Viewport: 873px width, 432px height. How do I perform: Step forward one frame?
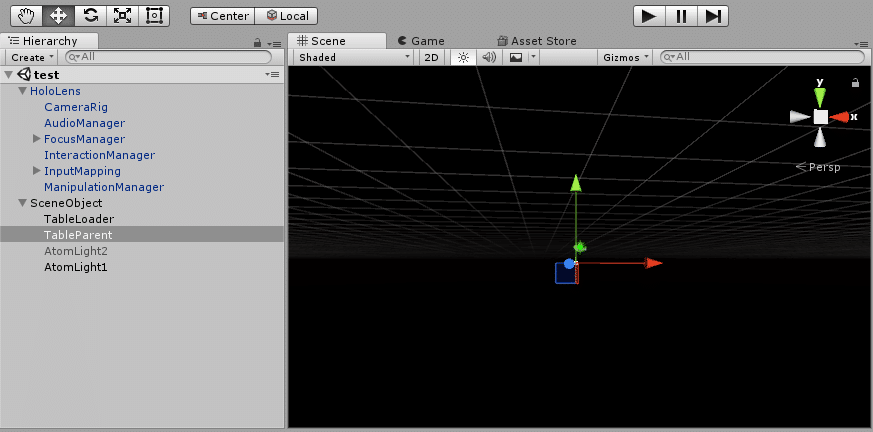coord(713,16)
